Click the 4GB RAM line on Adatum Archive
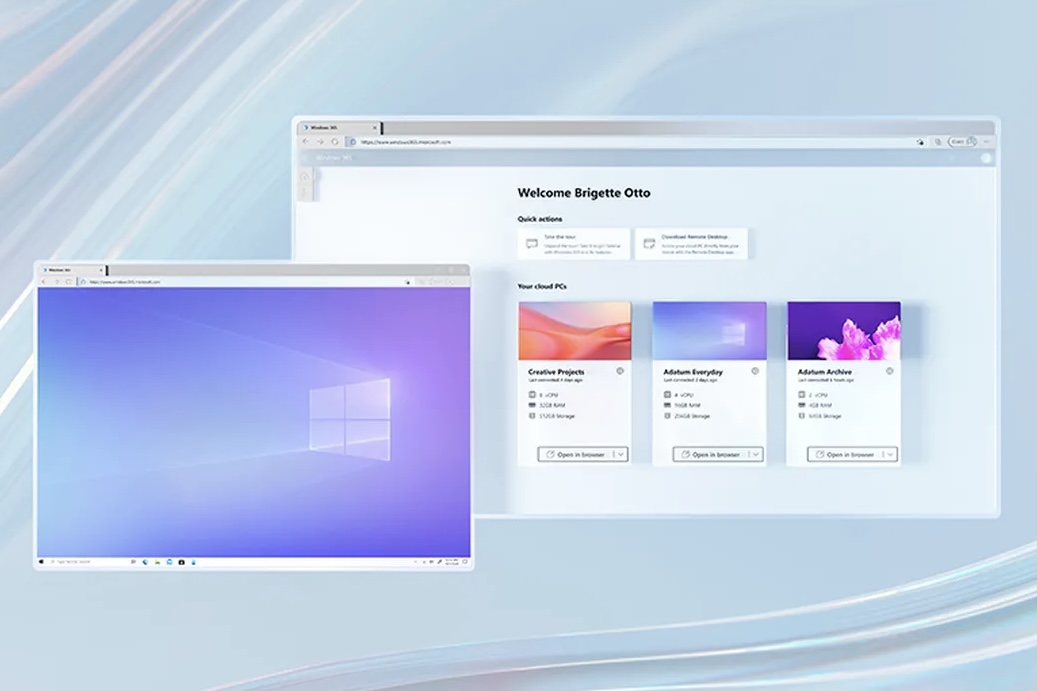 [815, 405]
